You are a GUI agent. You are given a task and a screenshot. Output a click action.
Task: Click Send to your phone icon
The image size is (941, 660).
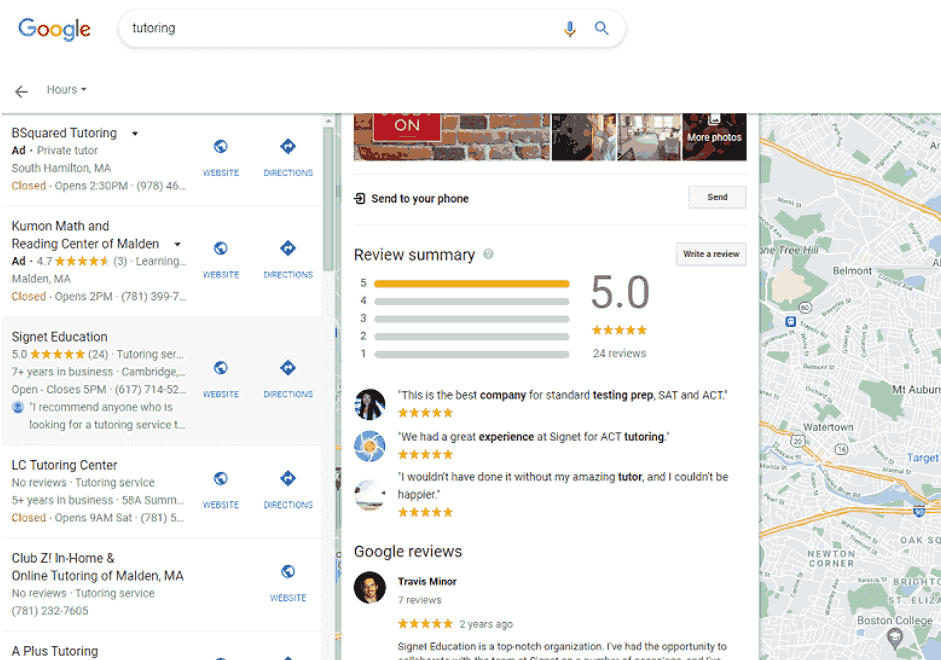tap(359, 199)
